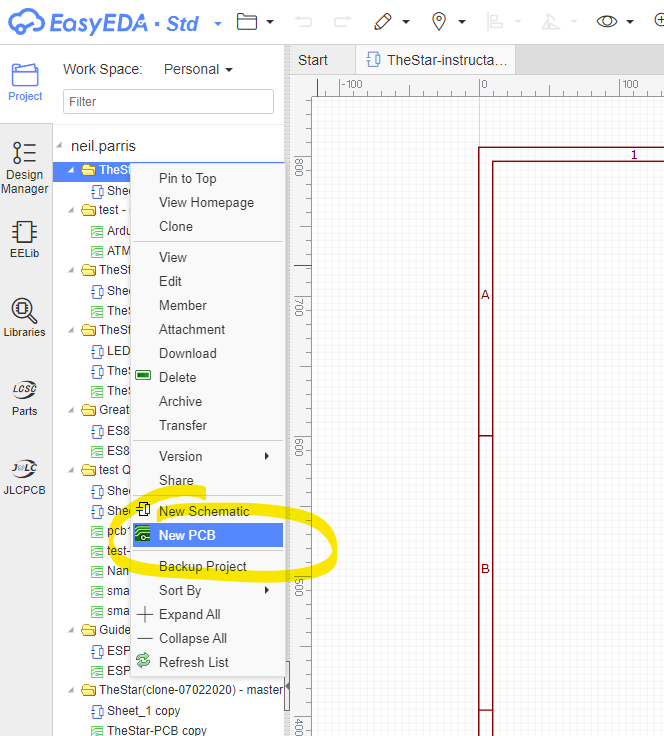Expand the EasyEDA Std edition dropdown

(218, 23)
